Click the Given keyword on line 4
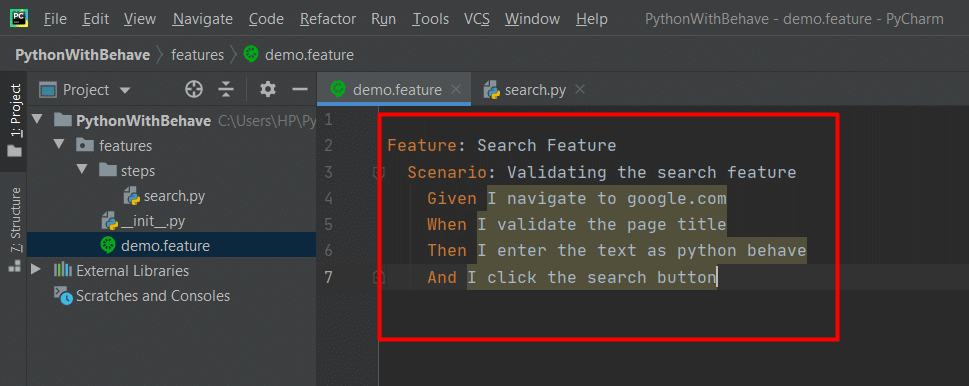 coord(452,198)
